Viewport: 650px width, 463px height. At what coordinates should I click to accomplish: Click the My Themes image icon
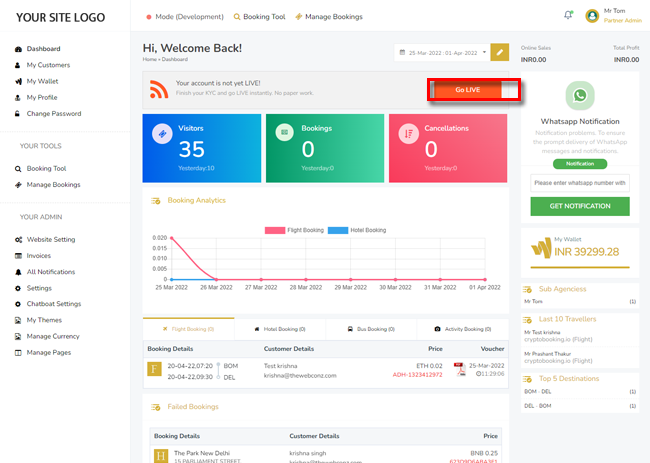coord(18,320)
